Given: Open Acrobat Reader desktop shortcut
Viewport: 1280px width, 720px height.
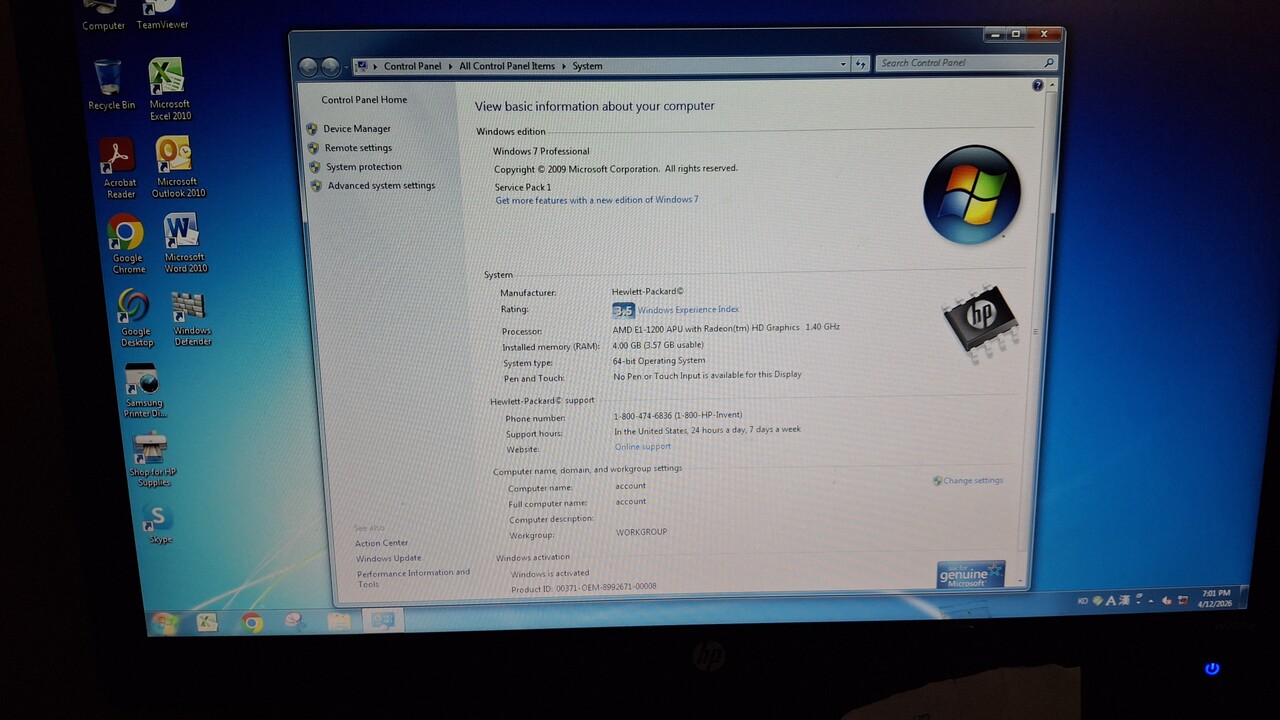Looking at the screenshot, I should (x=118, y=157).
